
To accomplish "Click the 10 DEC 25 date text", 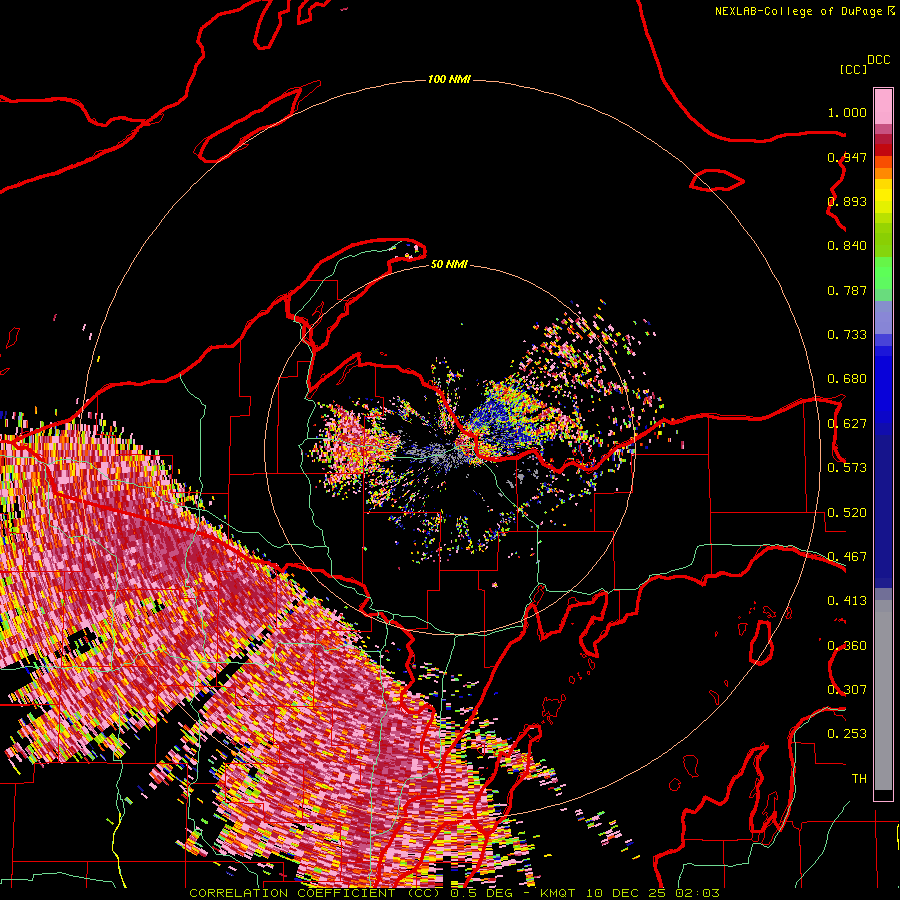I will tap(626, 893).
